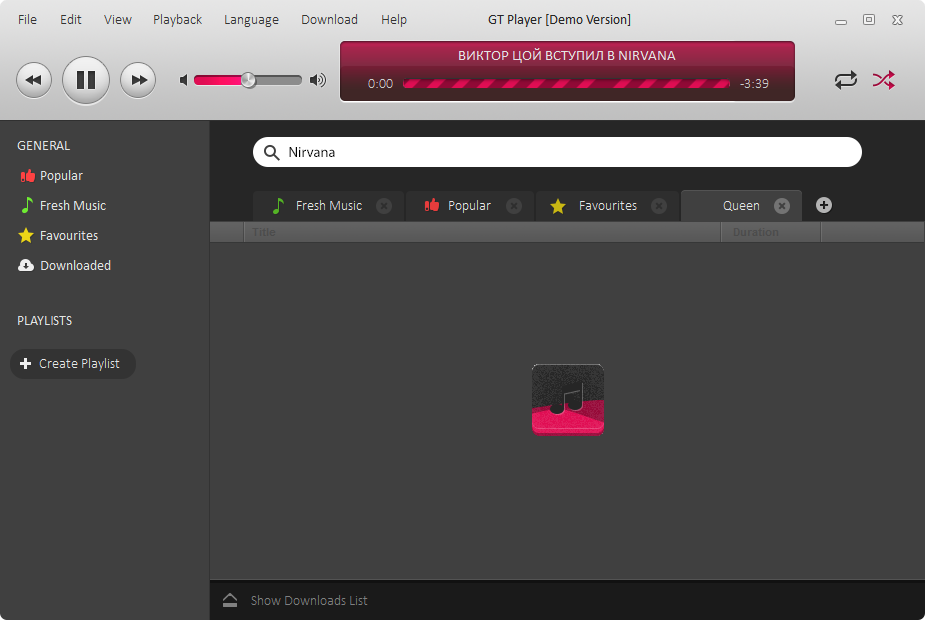Image resolution: width=925 pixels, height=620 pixels.
Task: Open Popular in the sidebar
Action: point(51,176)
